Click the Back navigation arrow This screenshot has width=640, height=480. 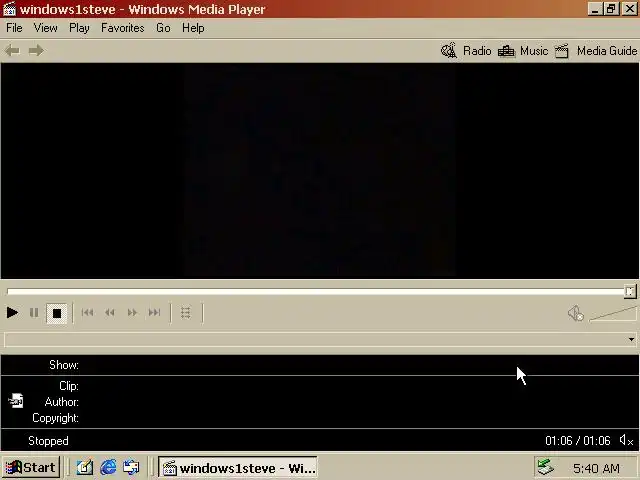point(12,51)
